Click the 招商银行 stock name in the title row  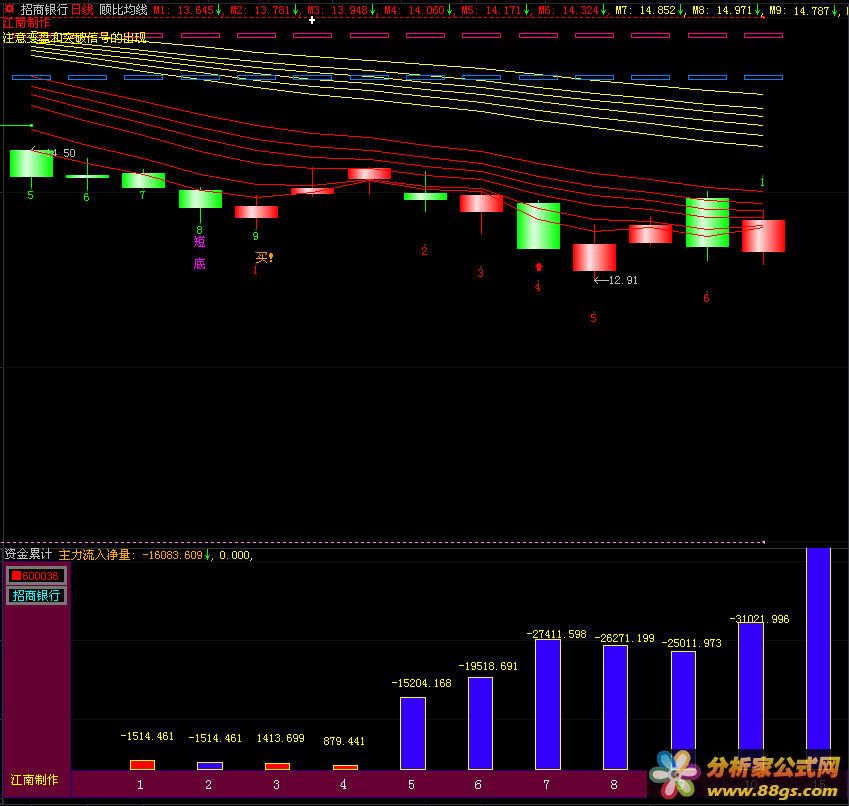44,10
